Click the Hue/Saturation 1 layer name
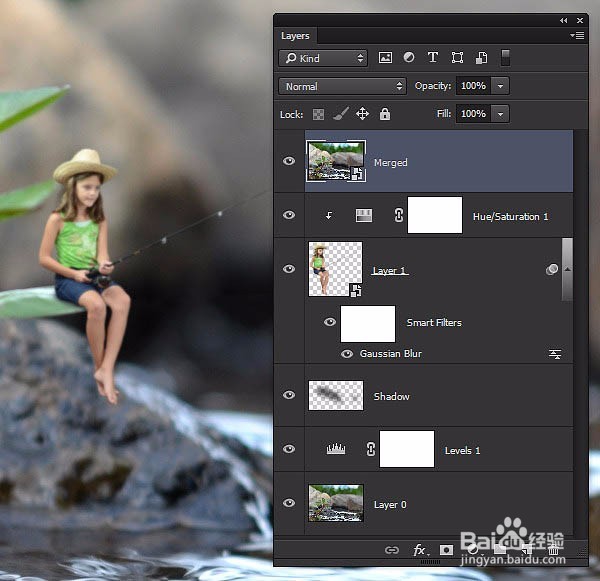 510,217
